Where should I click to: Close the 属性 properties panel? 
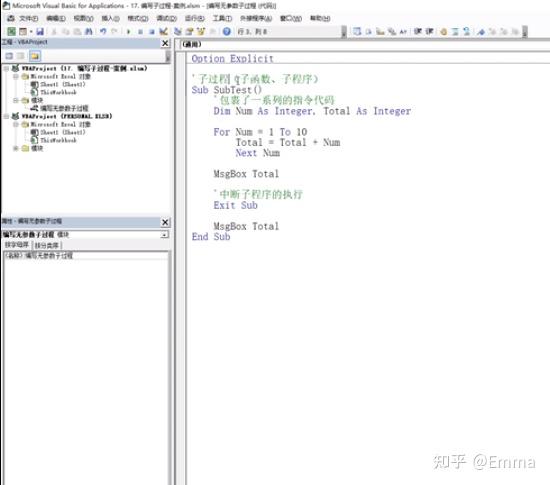pos(165,222)
